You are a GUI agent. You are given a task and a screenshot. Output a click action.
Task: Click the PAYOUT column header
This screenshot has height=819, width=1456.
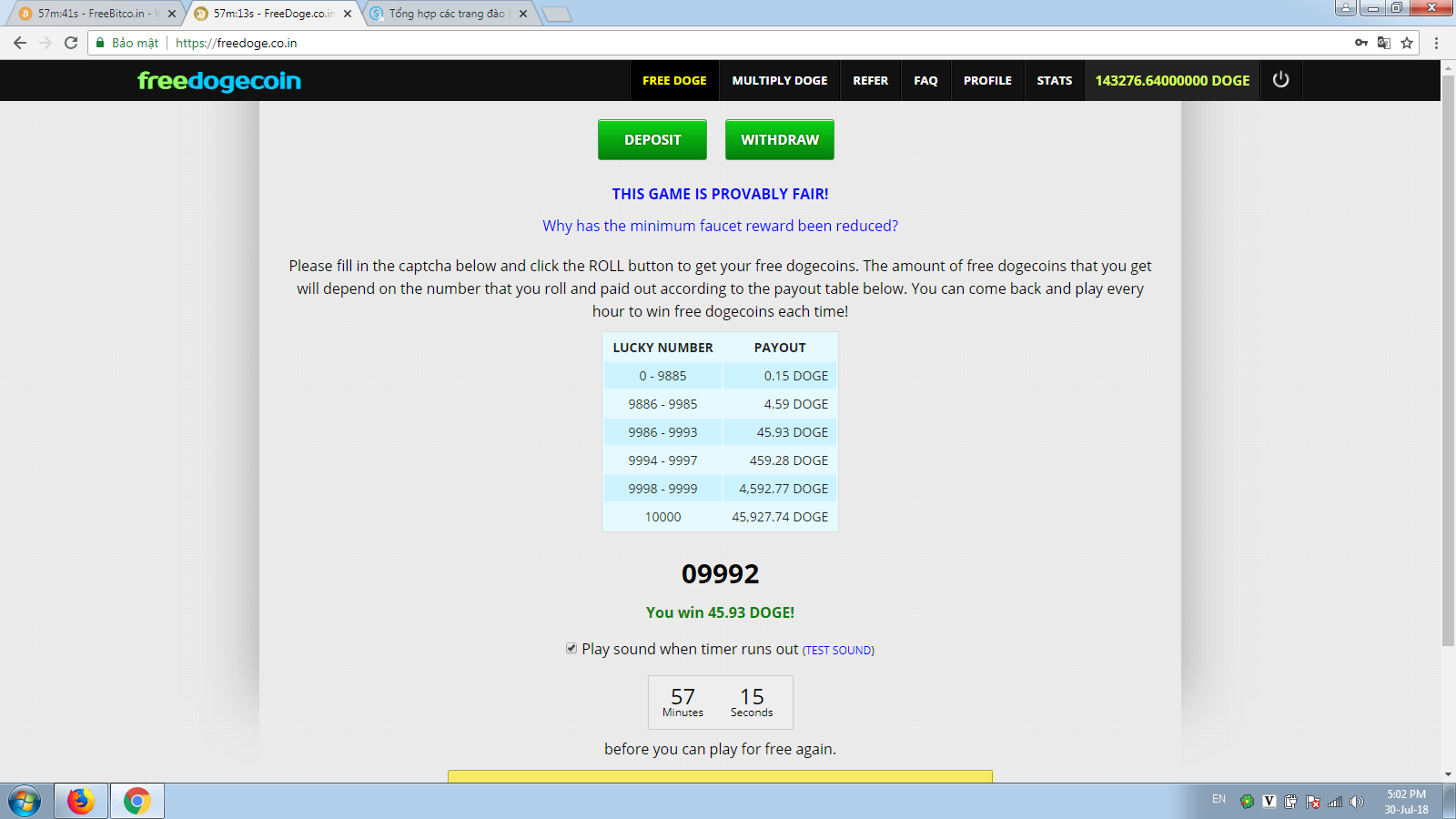tap(780, 348)
